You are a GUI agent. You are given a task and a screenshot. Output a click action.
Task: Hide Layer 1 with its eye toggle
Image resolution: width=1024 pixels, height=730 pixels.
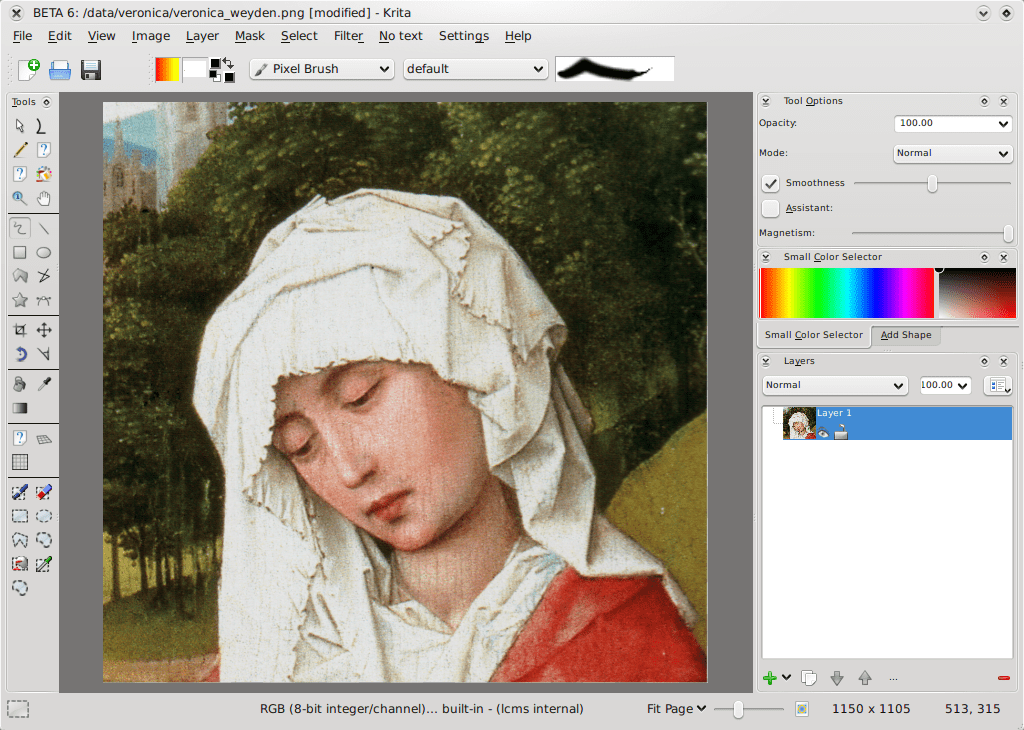(x=823, y=432)
